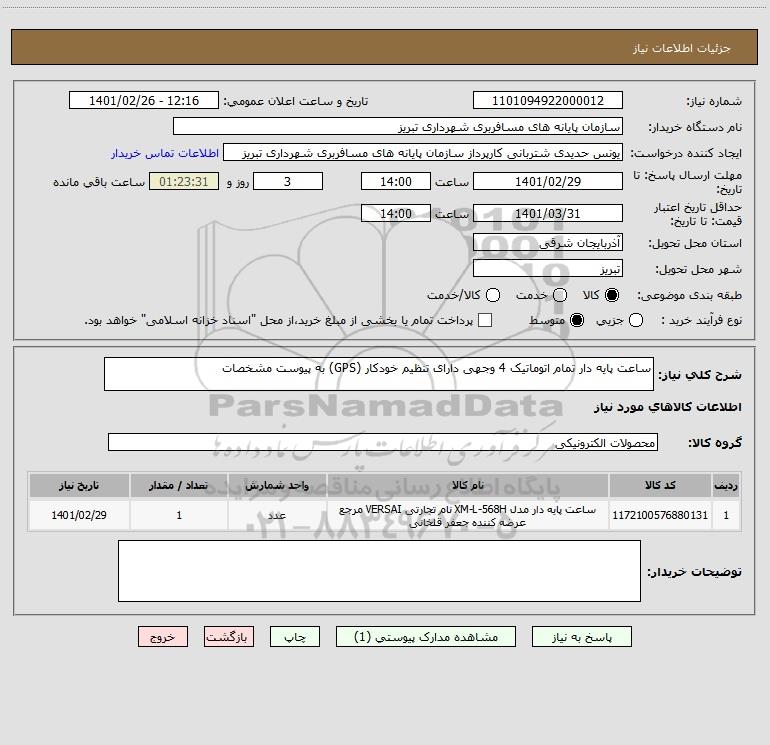Click the تاریخ نیاز column header
This screenshot has height=745, width=770.
(x=79, y=485)
